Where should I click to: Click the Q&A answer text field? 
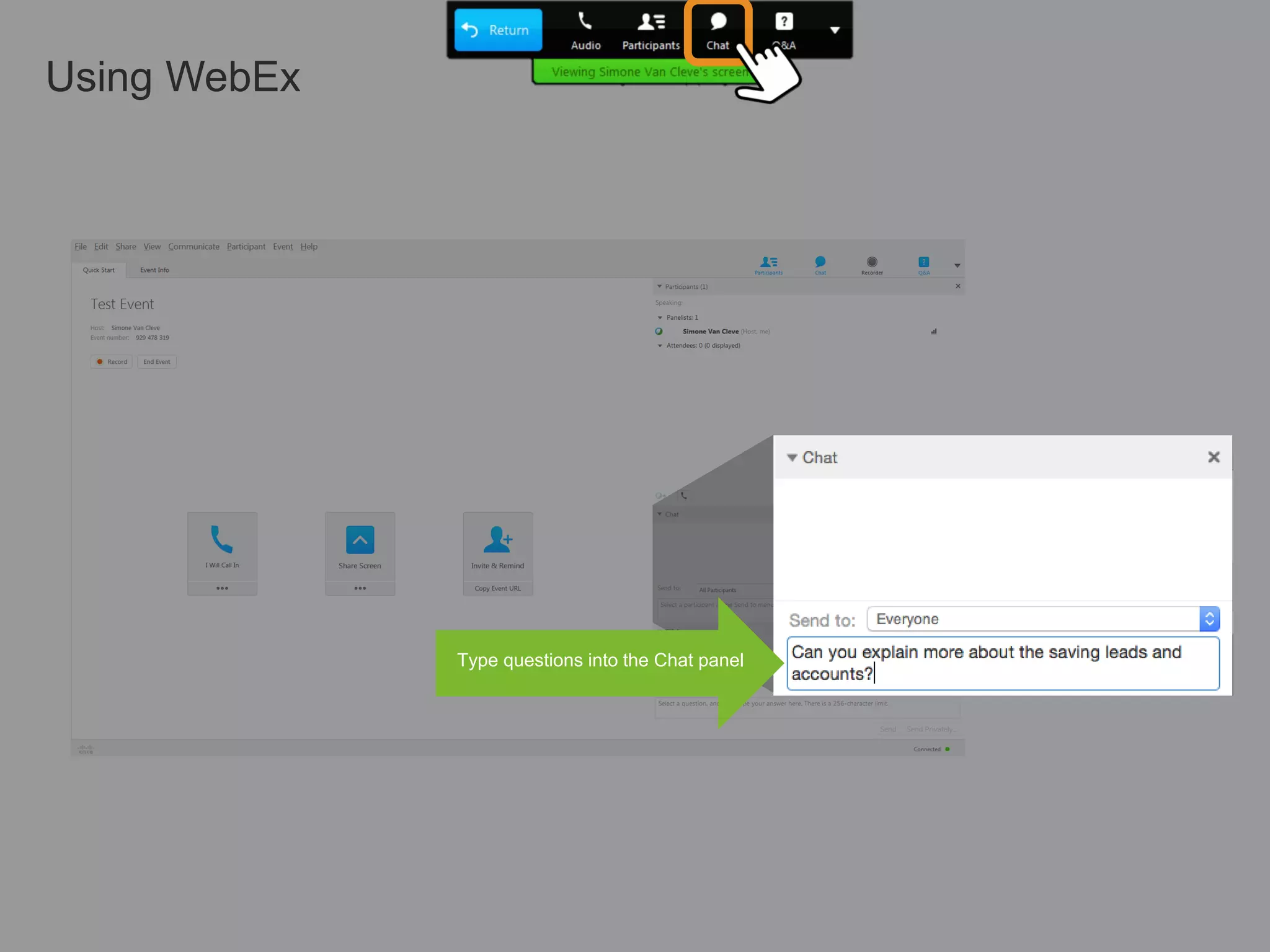point(807,708)
